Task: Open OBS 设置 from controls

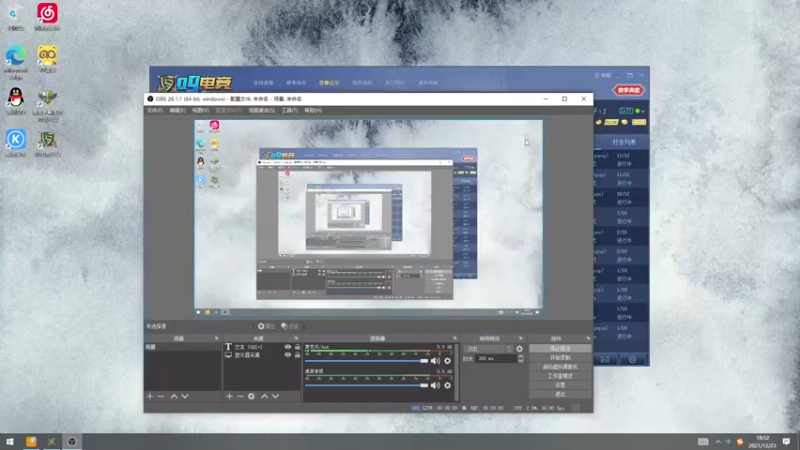Action: pyautogui.click(x=560, y=385)
